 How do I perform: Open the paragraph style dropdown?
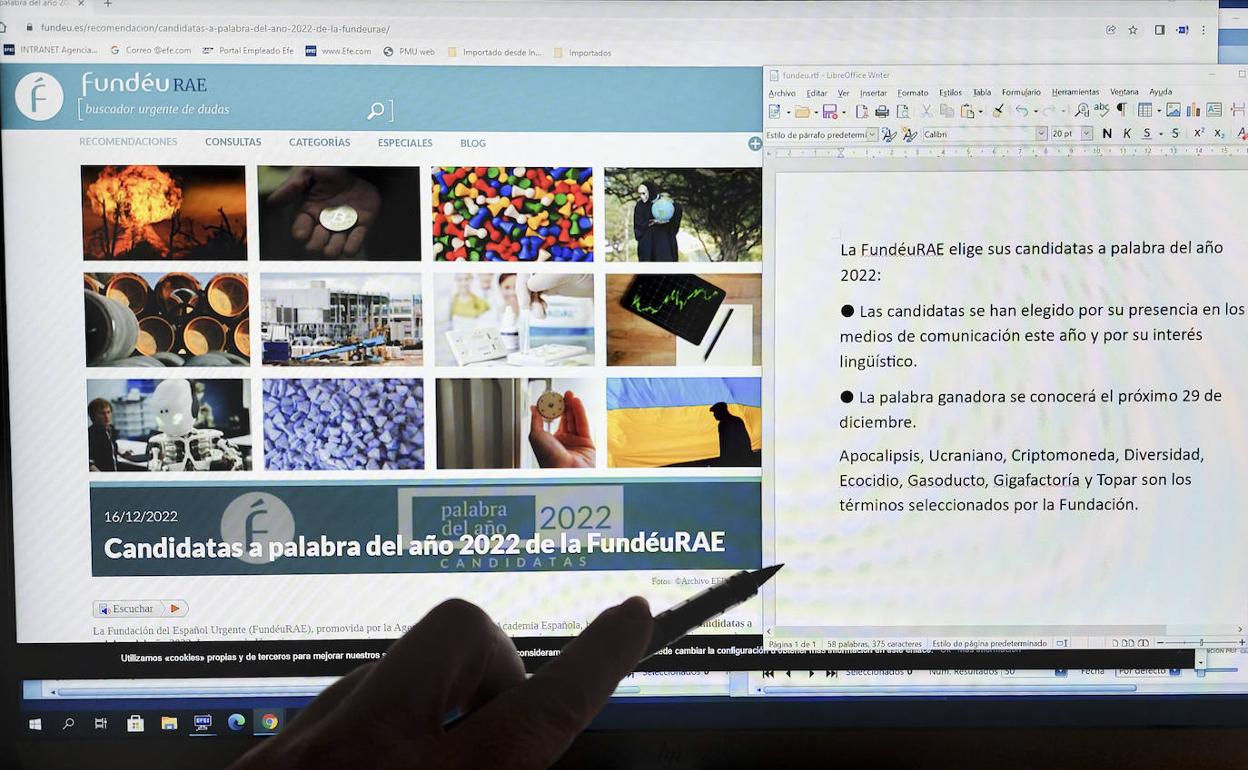pos(872,134)
